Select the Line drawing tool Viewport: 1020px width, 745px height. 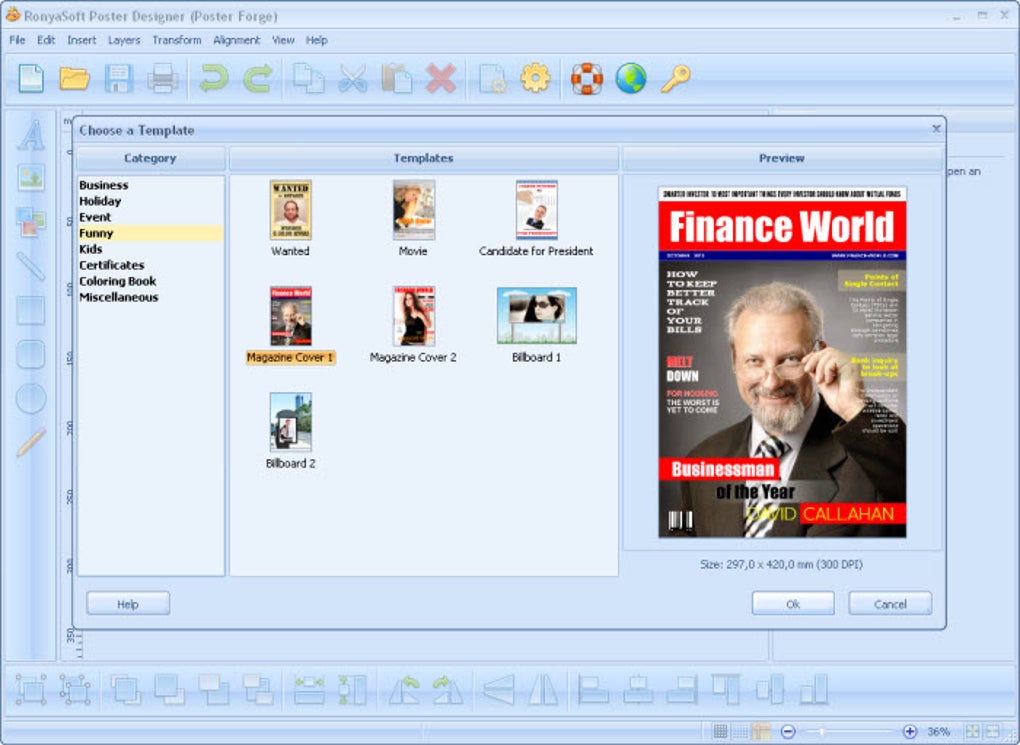31,265
